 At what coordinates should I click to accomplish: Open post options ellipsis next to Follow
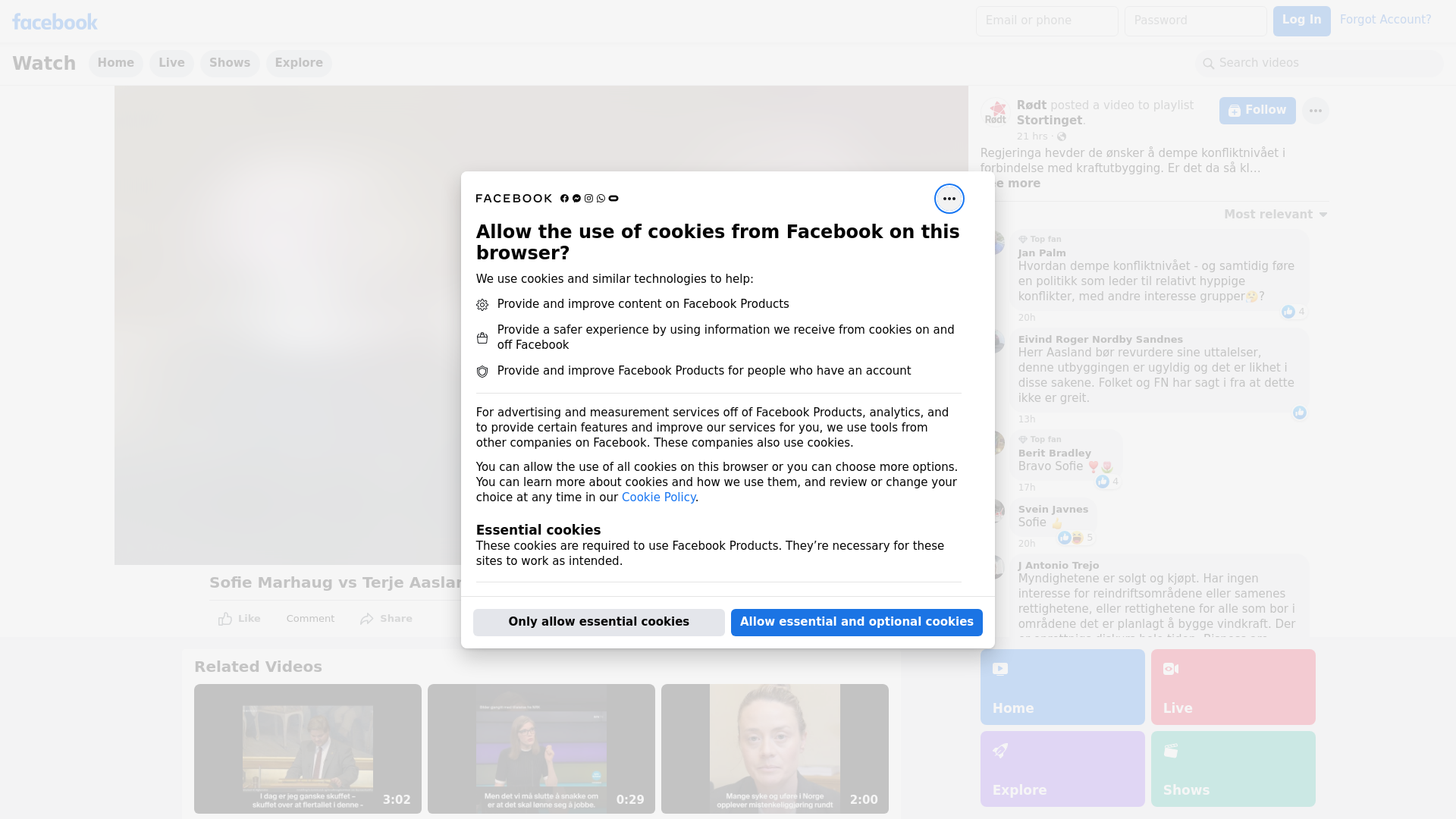click(1315, 111)
